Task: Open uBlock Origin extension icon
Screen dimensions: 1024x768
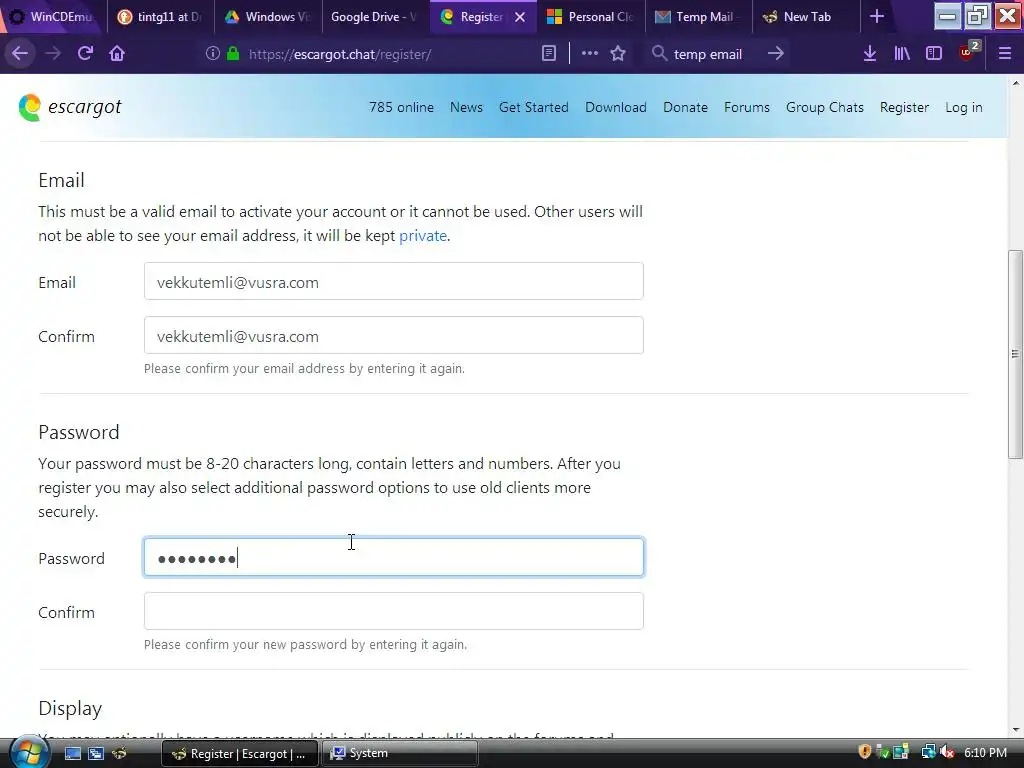Action: 968,52
